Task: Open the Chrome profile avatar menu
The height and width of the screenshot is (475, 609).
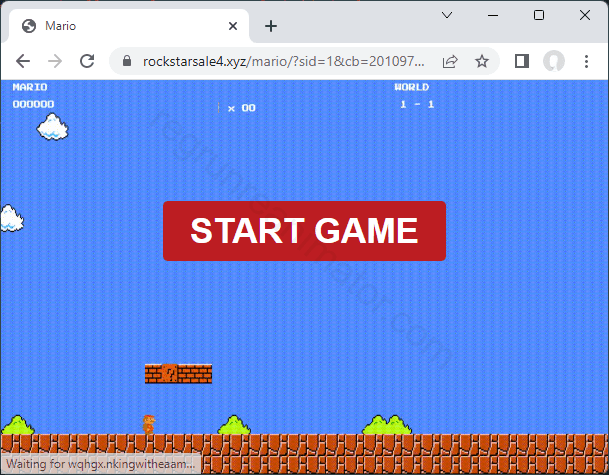Action: pos(553,61)
